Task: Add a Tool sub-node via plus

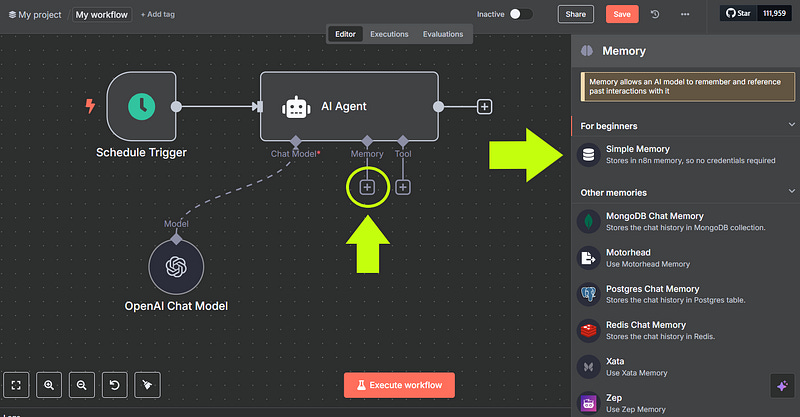Action: click(403, 187)
